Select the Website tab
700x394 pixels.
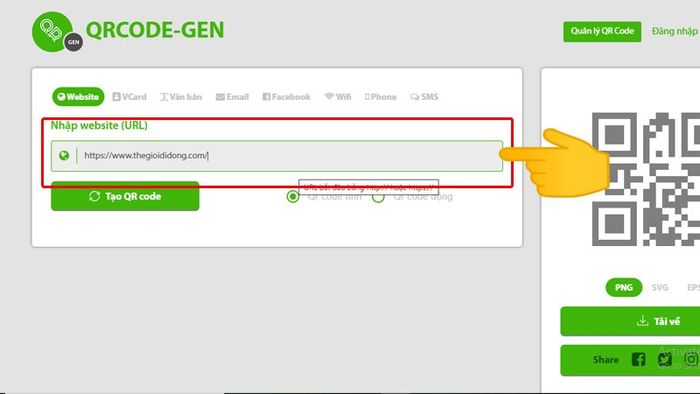click(78, 97)
